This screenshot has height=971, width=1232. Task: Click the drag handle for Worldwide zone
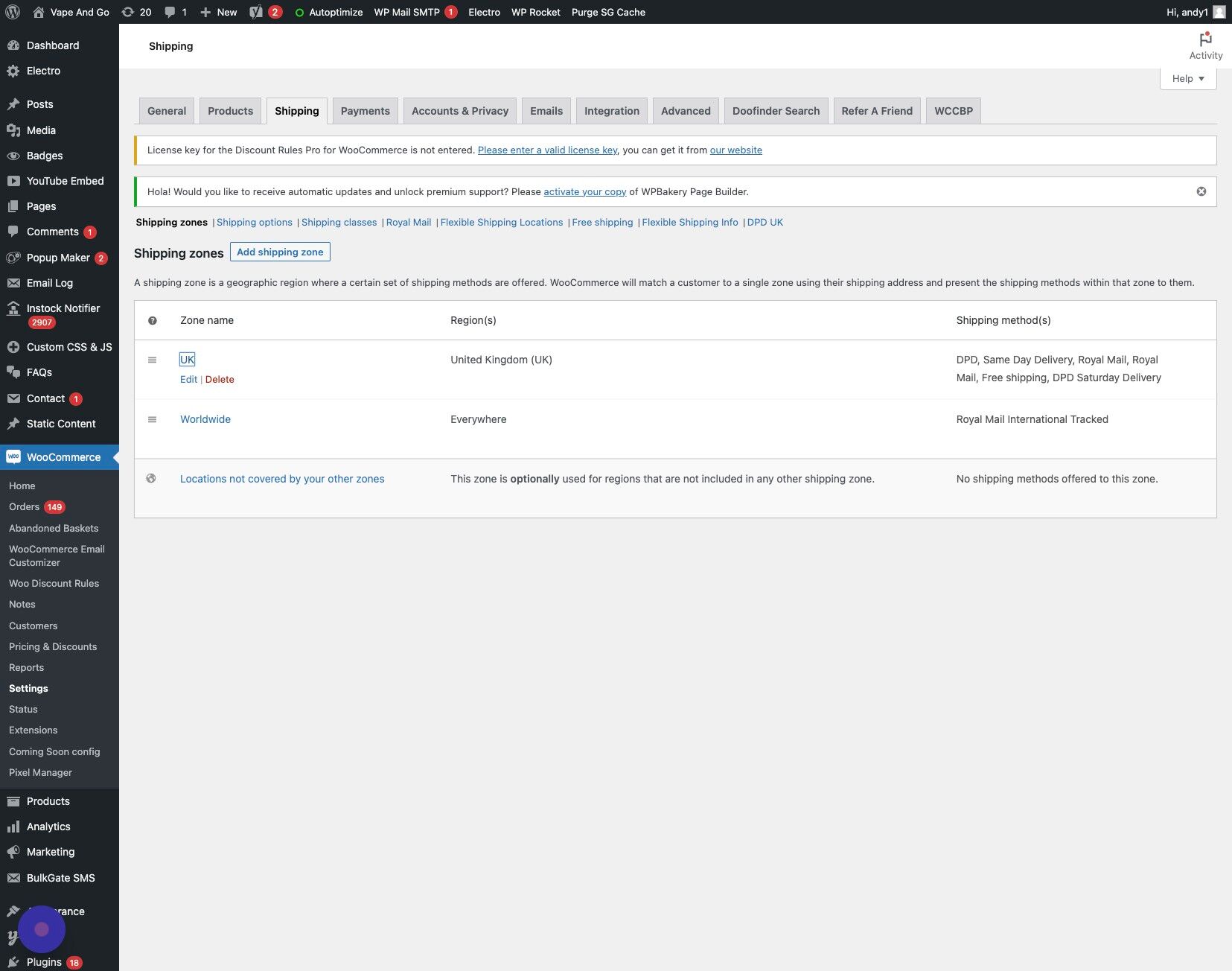153,419
